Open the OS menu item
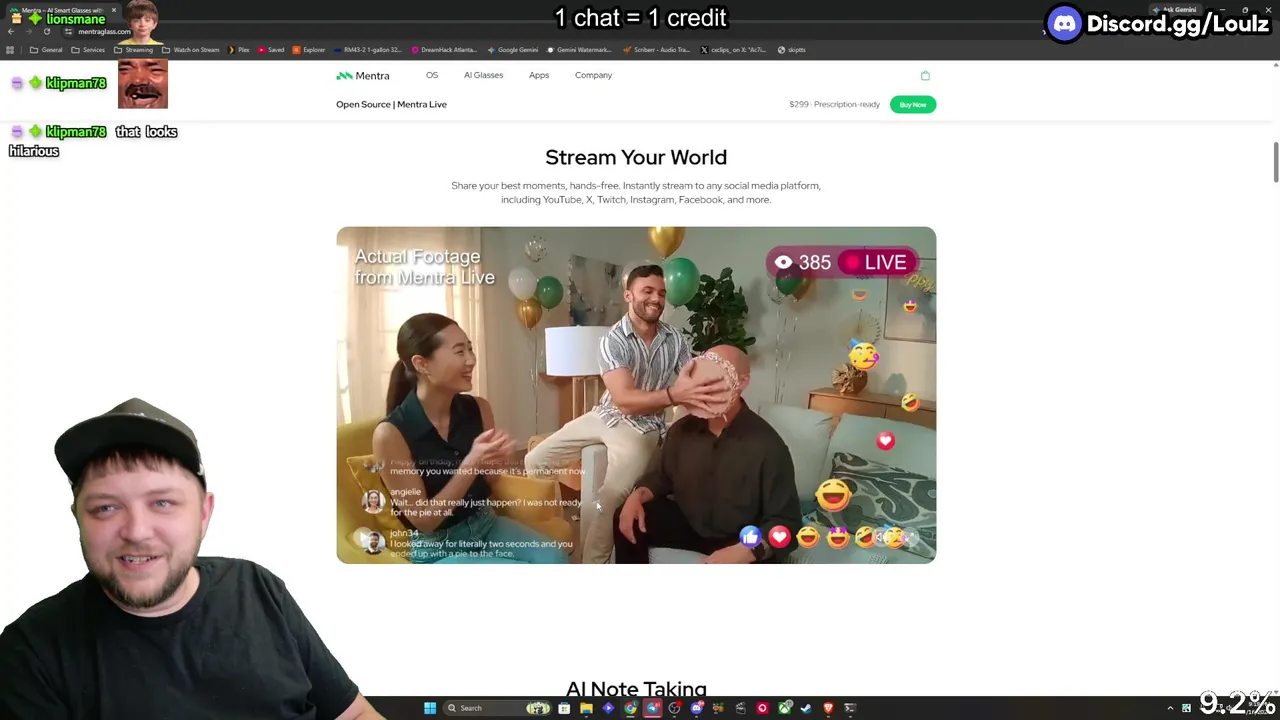The image size is (1280, 720). (x=432, y=75)
